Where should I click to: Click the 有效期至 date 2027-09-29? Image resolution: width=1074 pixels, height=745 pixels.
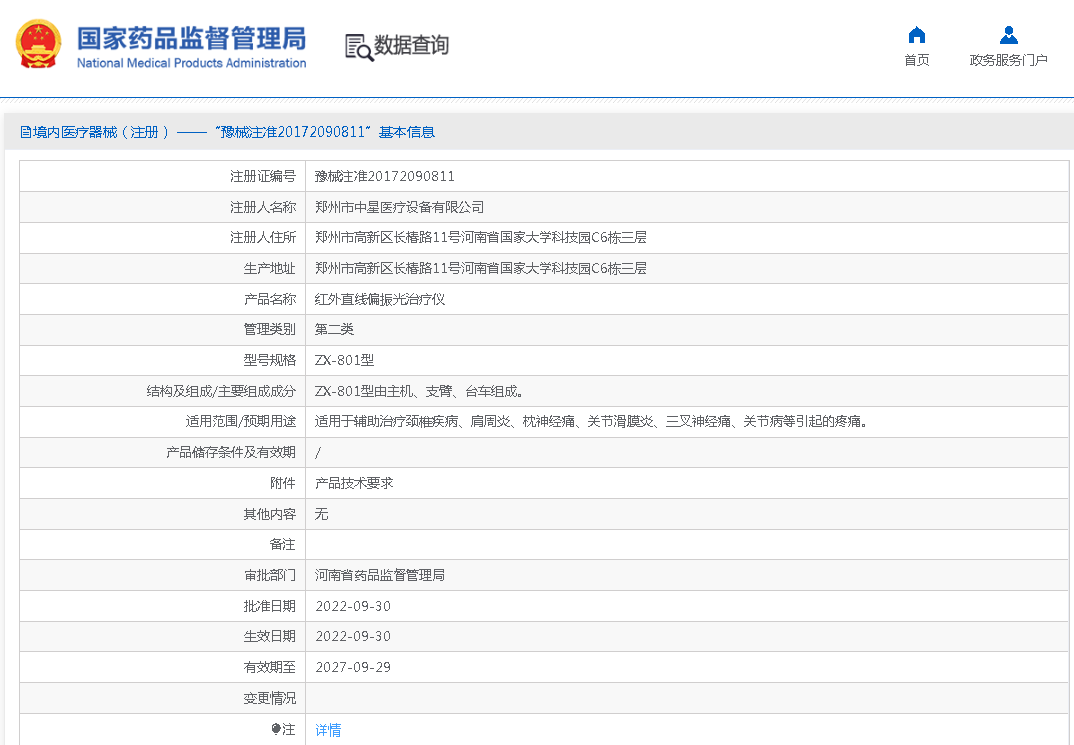click(x=352, y=667)
